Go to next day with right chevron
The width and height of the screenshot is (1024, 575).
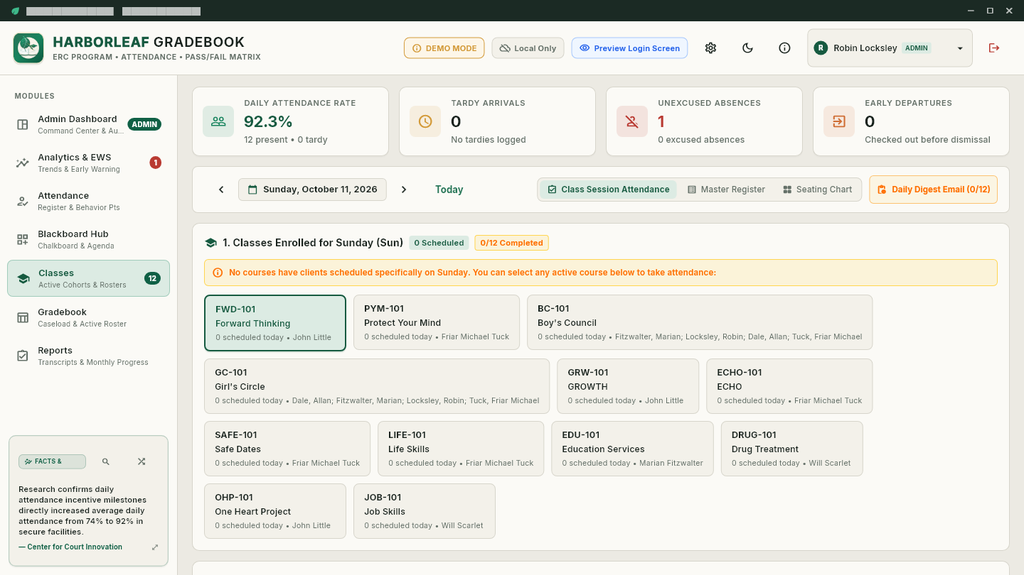click(404, 189)
